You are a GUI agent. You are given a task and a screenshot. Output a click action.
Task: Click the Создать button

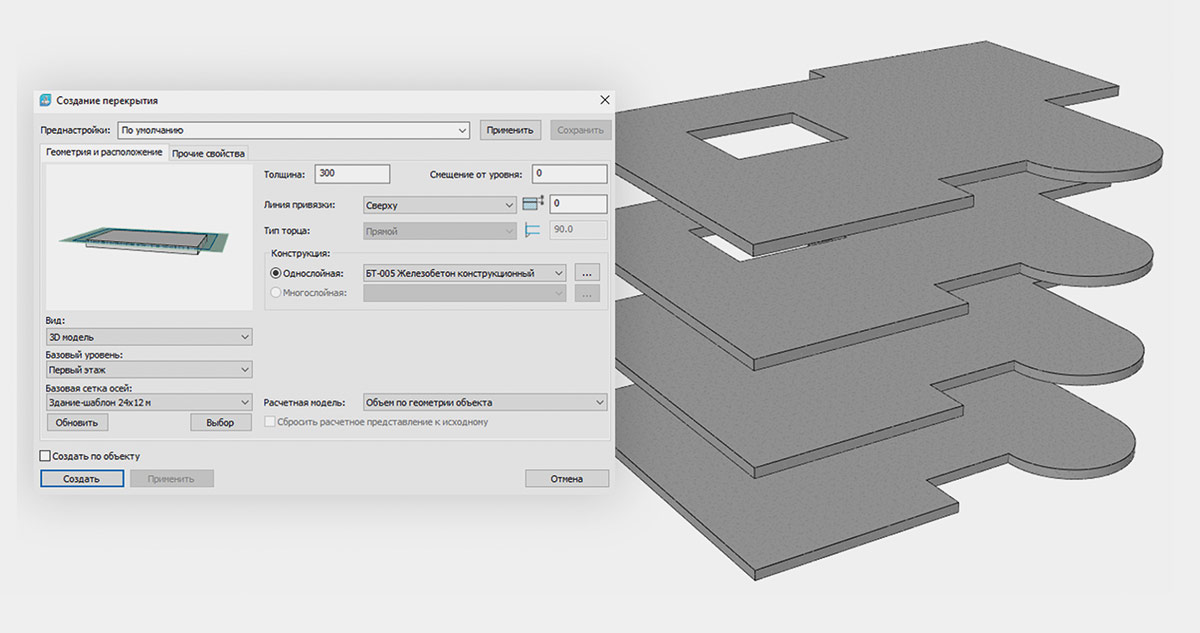[81, 479]
